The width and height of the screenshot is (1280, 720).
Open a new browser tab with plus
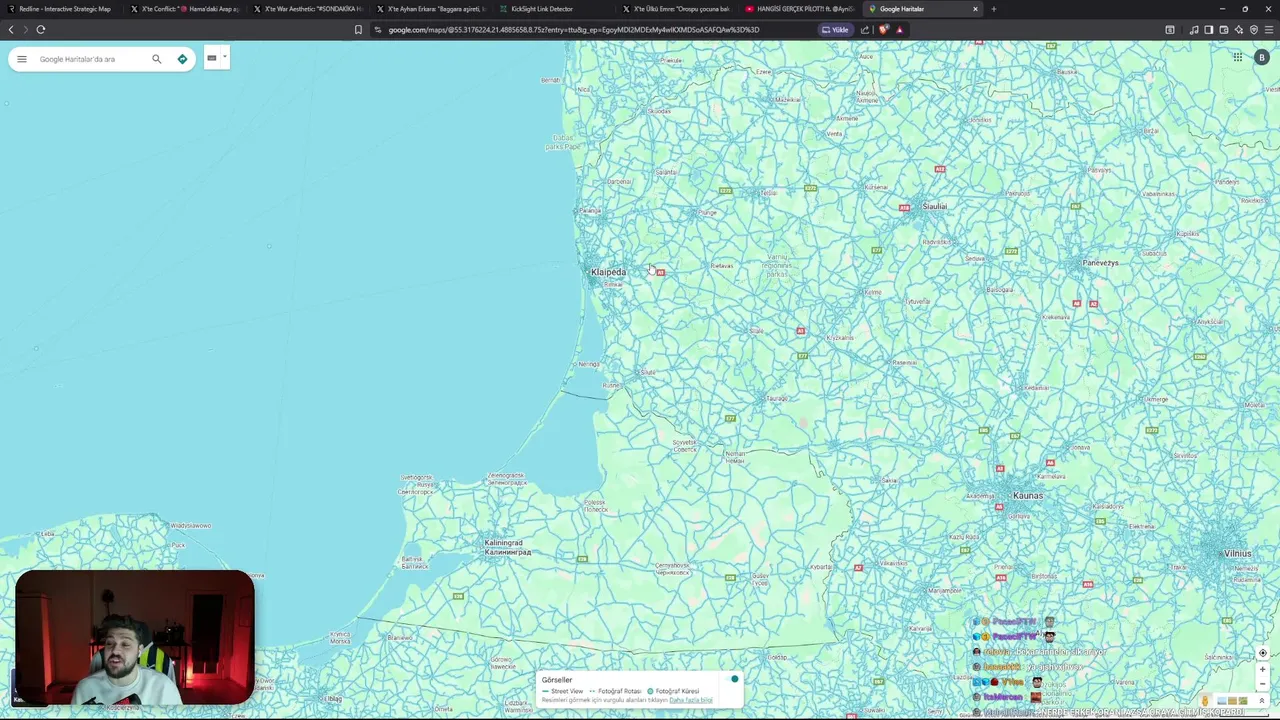point(993,9)
